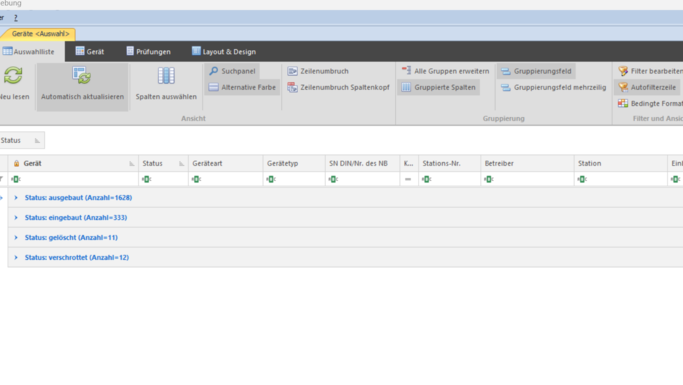This screenshot has width=683, height=385.
Task: Click the Status grouping field chip
Action: (21, 140)
